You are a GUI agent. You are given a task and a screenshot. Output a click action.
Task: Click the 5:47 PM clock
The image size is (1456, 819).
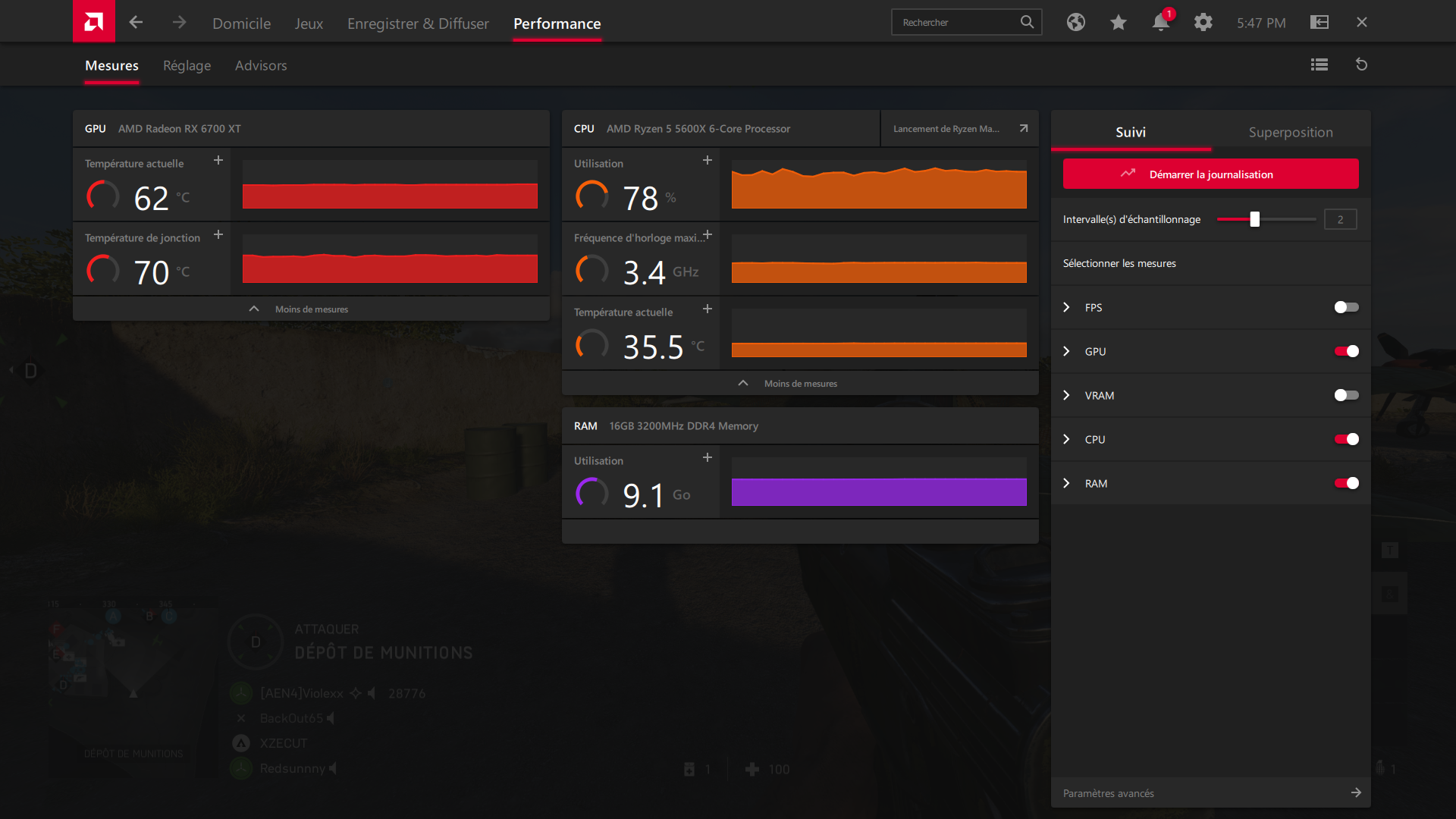point(1261,23)
